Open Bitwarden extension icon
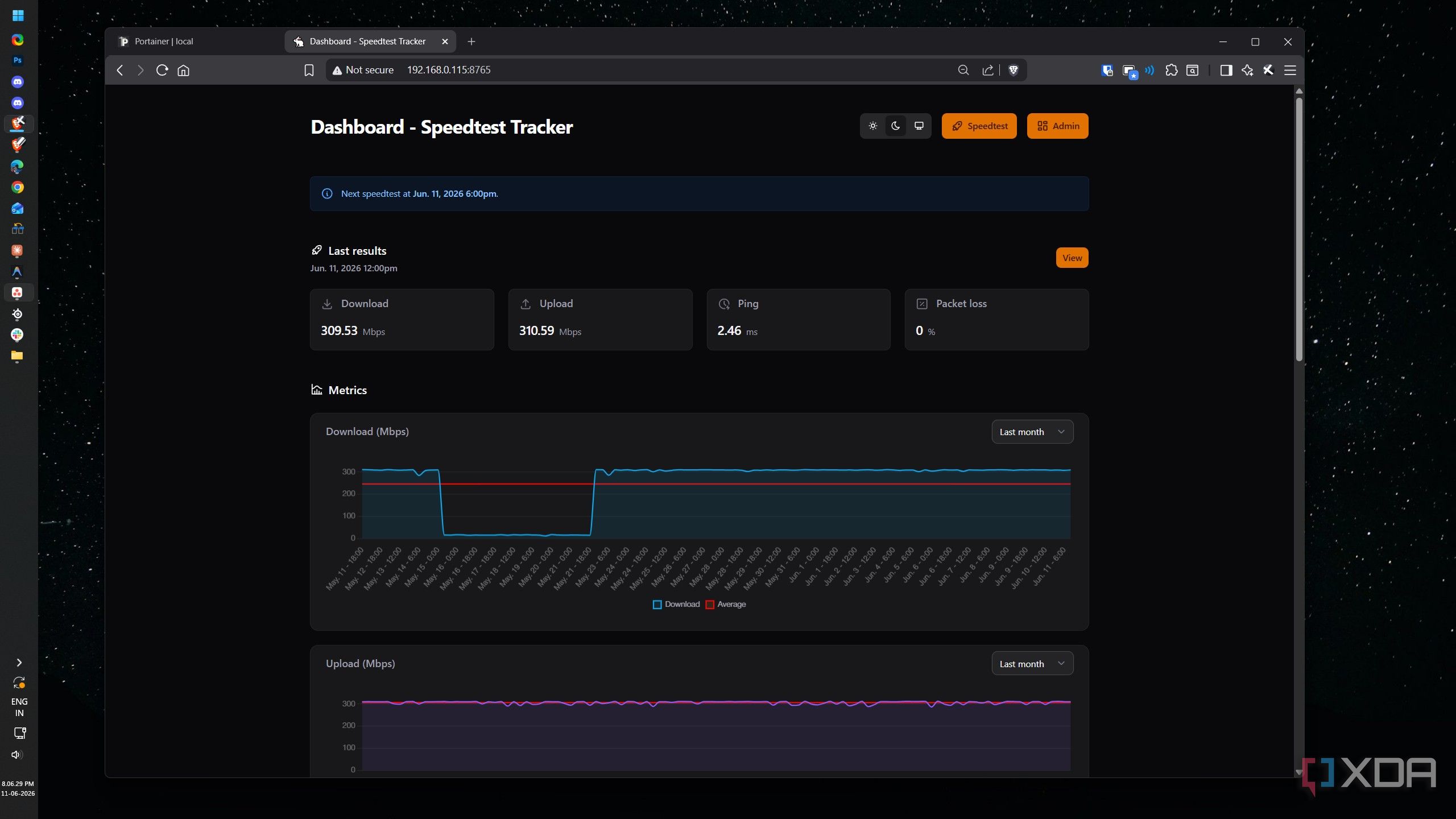This screenshot has width=1456, height=819. pos(1107,70)
